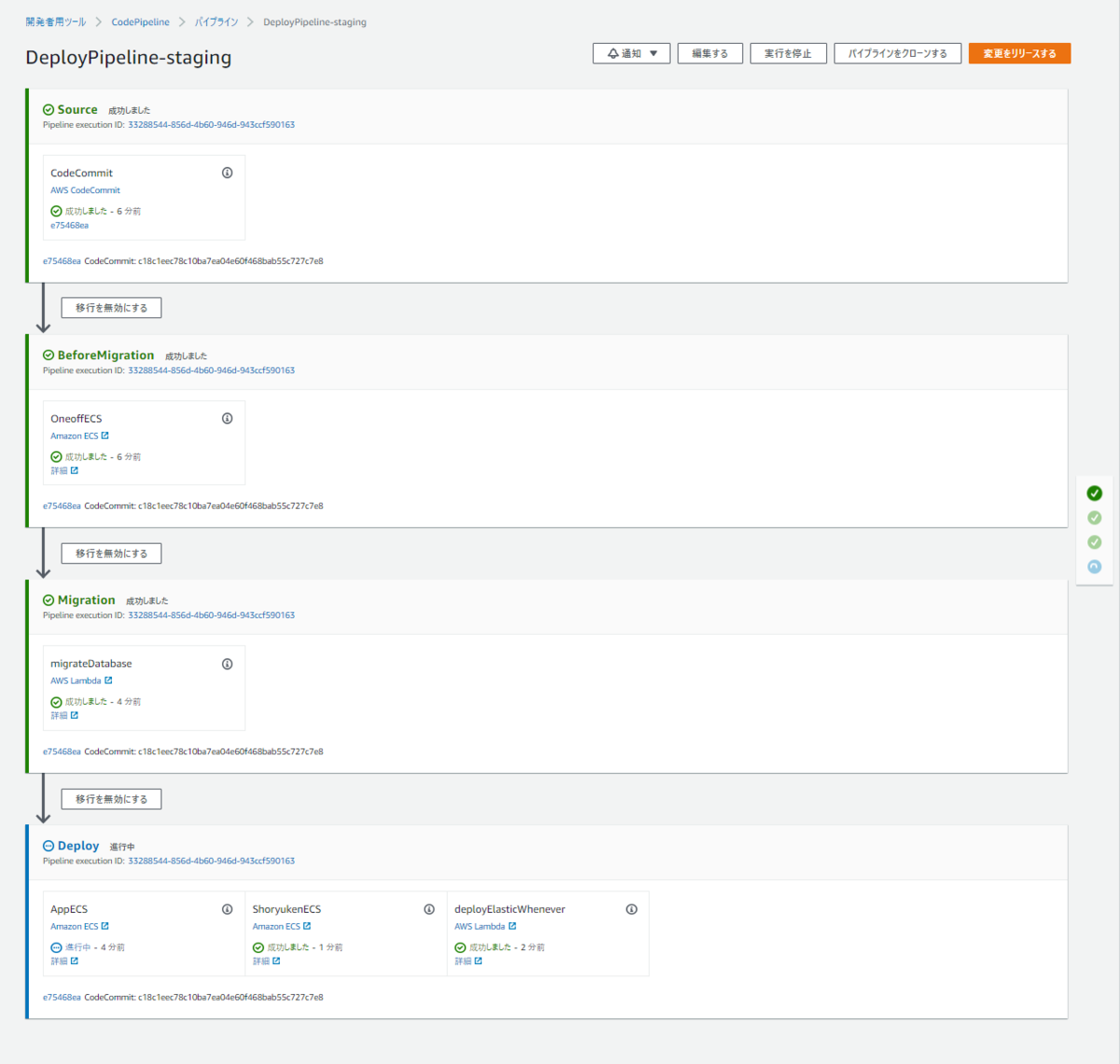Image resolution: width=1120 pixels, height=1064 pixels.
Task: Go to パイプライン breadcrumb
Action: (217, 21)
